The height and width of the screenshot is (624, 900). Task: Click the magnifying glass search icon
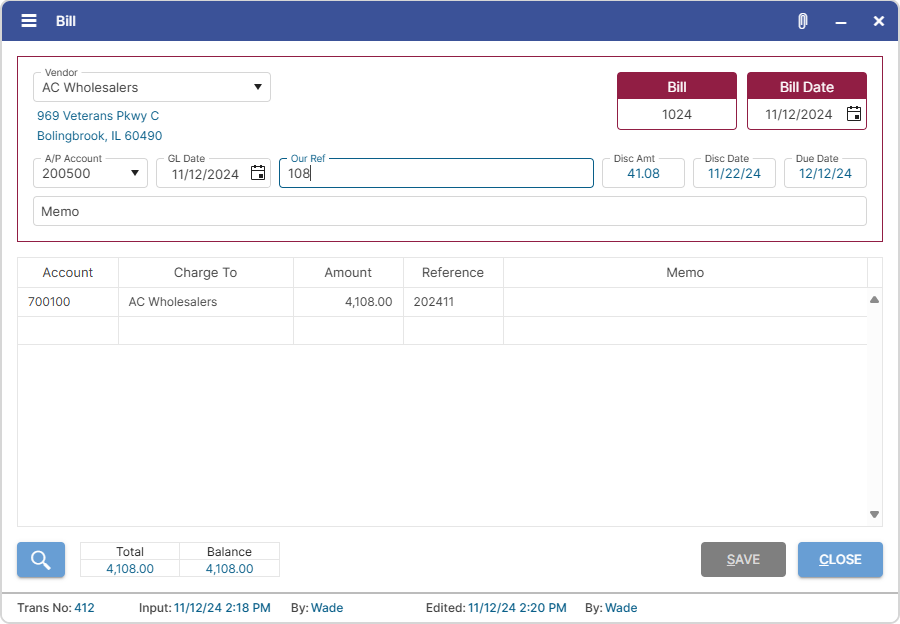coord(40,559)
